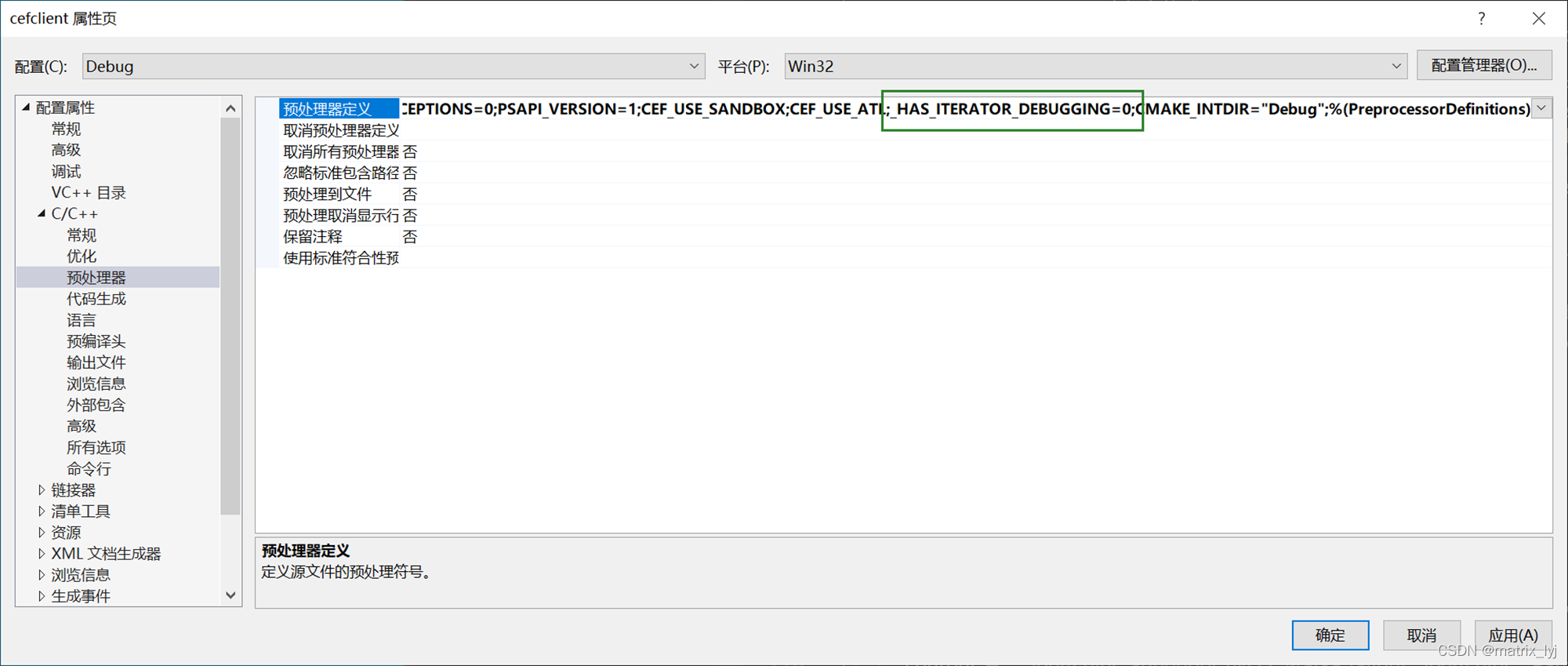1568x666 pixels.
Task: Click the 忽略标准包含路径 property row
Action: click(915, 172)
